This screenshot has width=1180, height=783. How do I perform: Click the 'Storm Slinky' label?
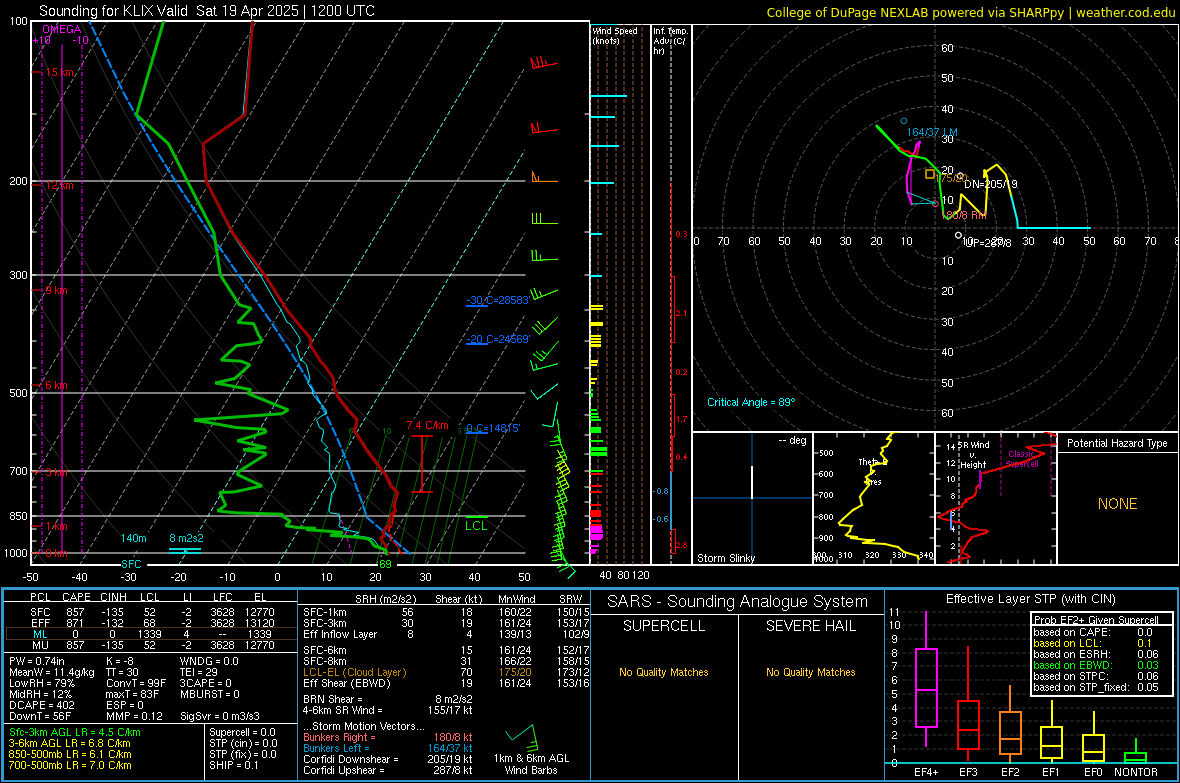pos(725,558)
